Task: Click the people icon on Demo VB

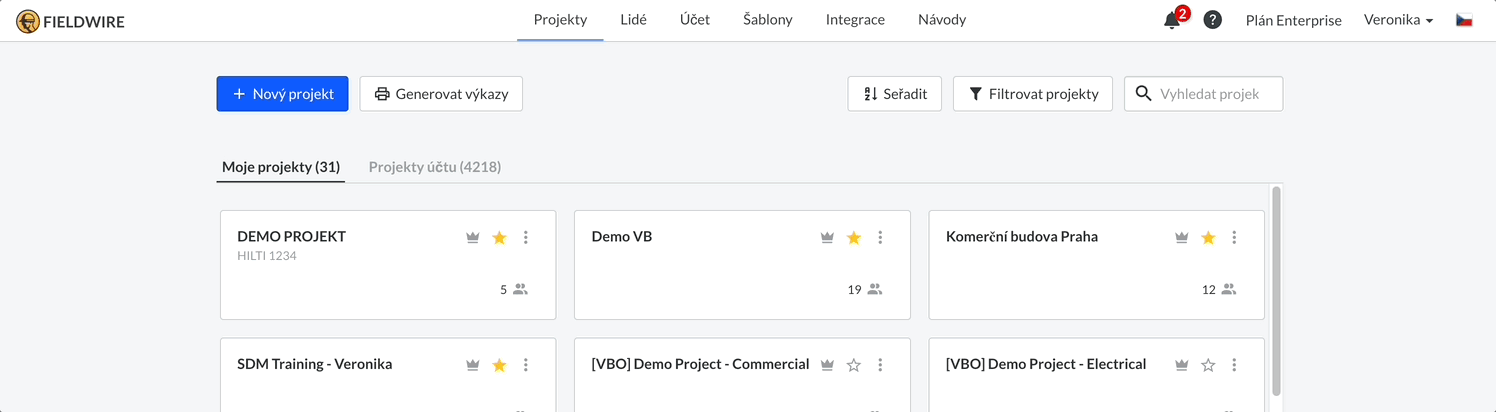Action: click(x=875, y=290)
